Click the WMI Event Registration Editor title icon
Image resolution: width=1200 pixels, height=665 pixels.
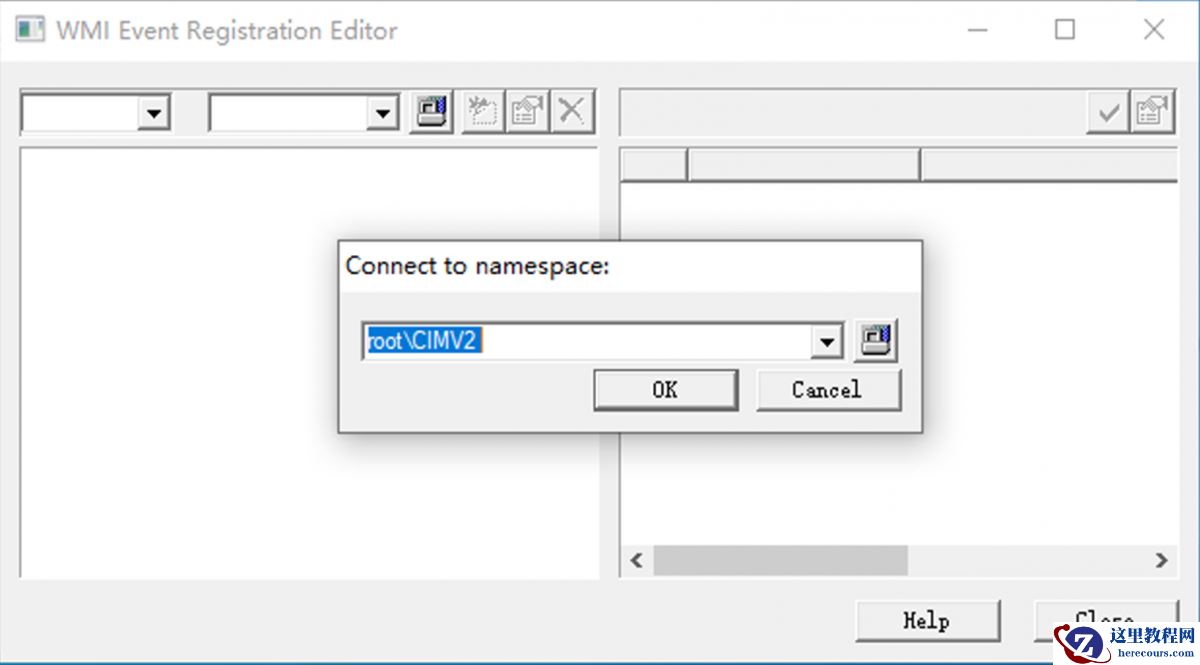(x=30, y=29)
